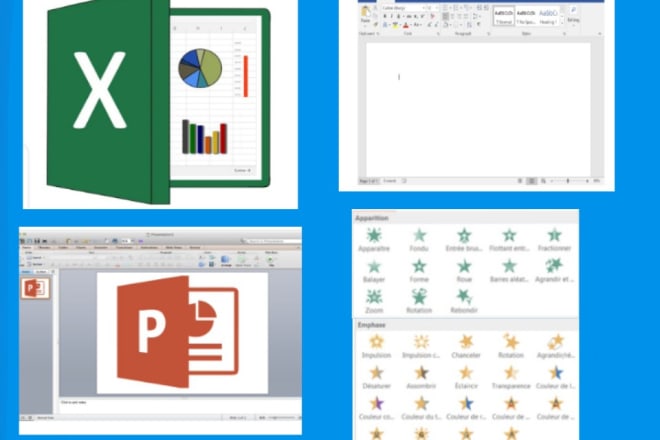Select the Fractionner entrance effect

point(554,240)
